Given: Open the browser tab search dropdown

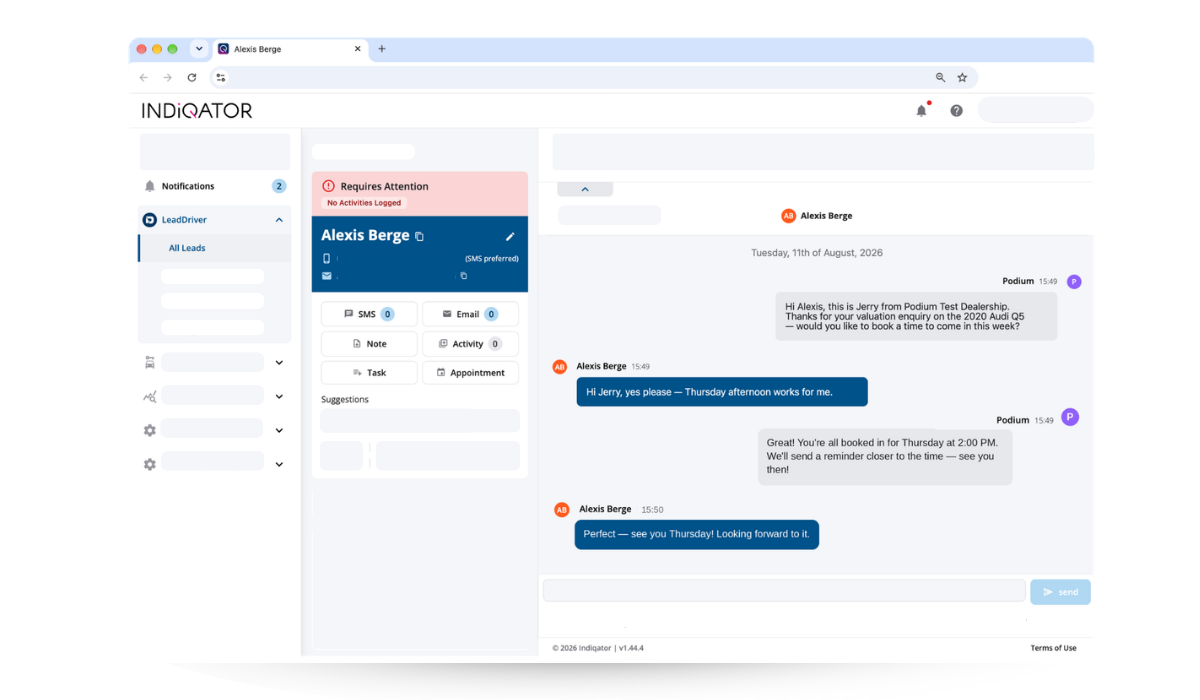Looking at the screenshot, I should pos(198,49).
